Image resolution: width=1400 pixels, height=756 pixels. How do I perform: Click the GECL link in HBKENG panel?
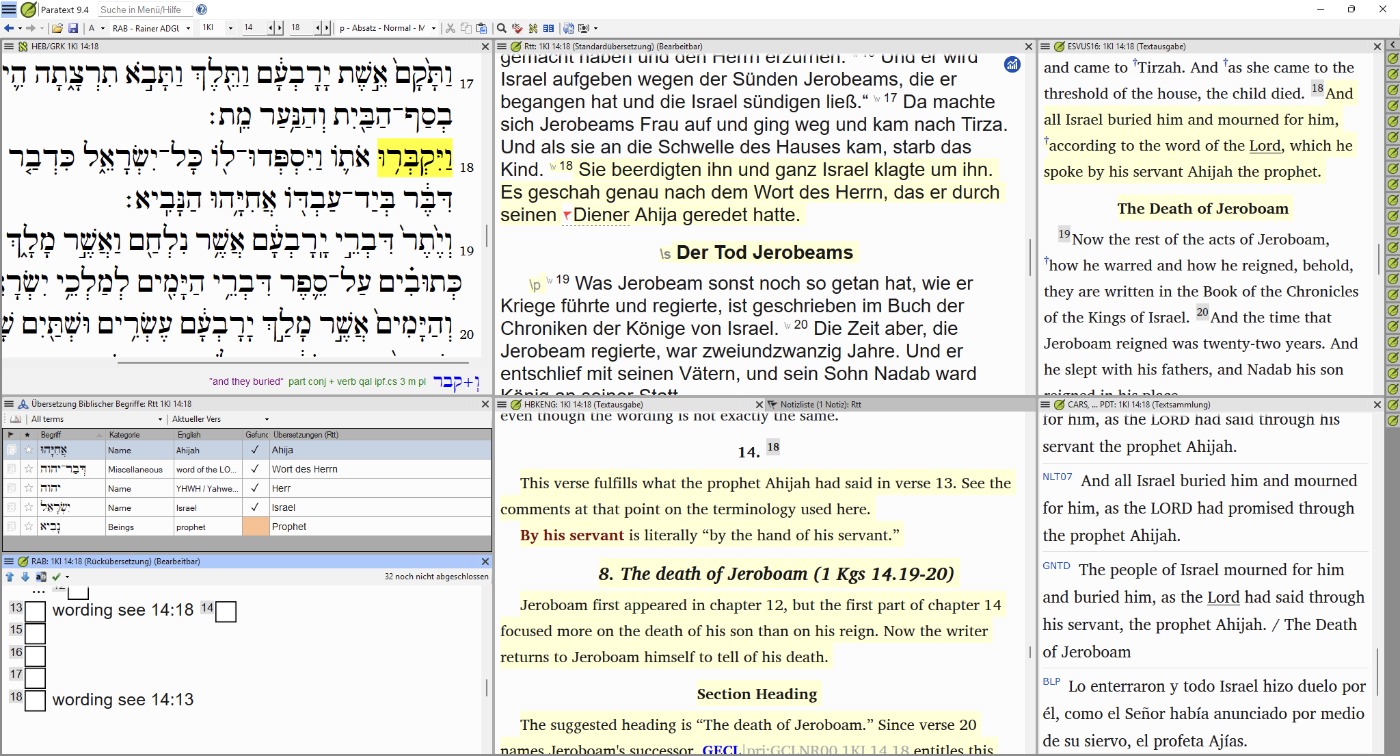(x=721, y=750)
